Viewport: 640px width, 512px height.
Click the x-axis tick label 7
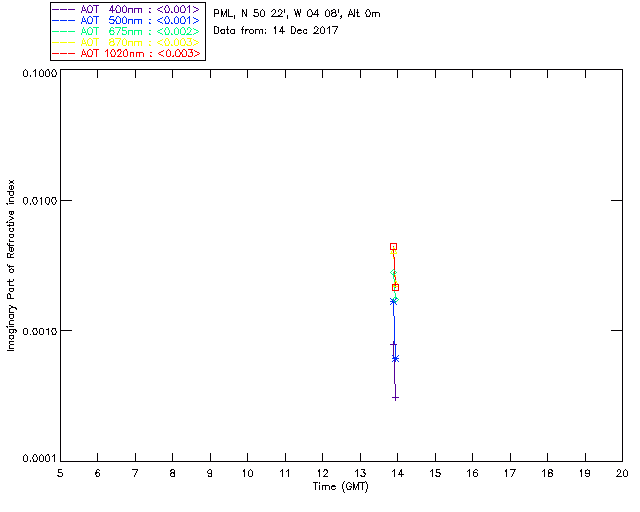click(135, 474)
